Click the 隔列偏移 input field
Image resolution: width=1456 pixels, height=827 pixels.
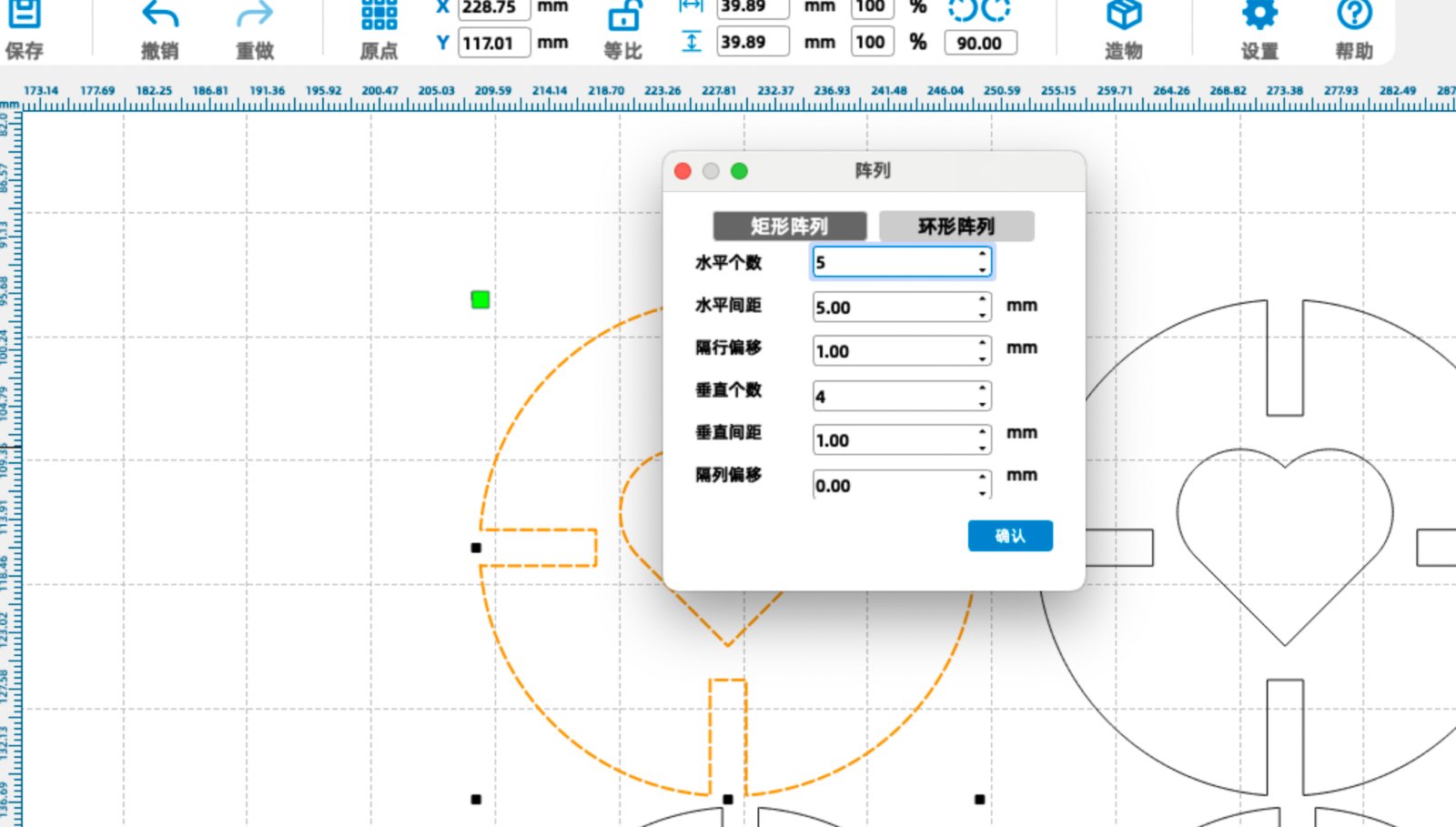(x=902, y=485)
